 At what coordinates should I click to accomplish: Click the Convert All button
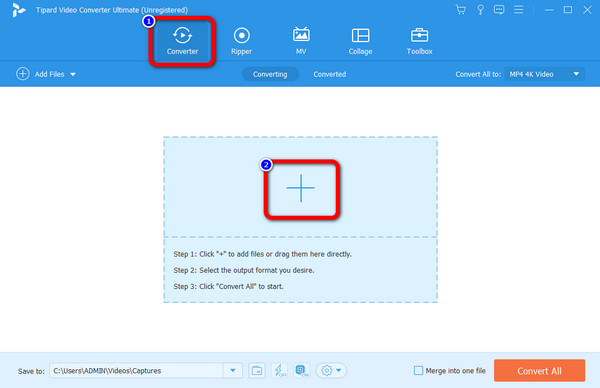click(539, 370)
